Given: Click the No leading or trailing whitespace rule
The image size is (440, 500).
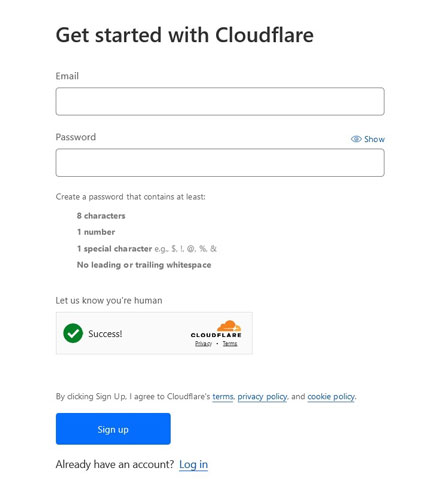Looking at the screenshot, I should tap(144, 265).
